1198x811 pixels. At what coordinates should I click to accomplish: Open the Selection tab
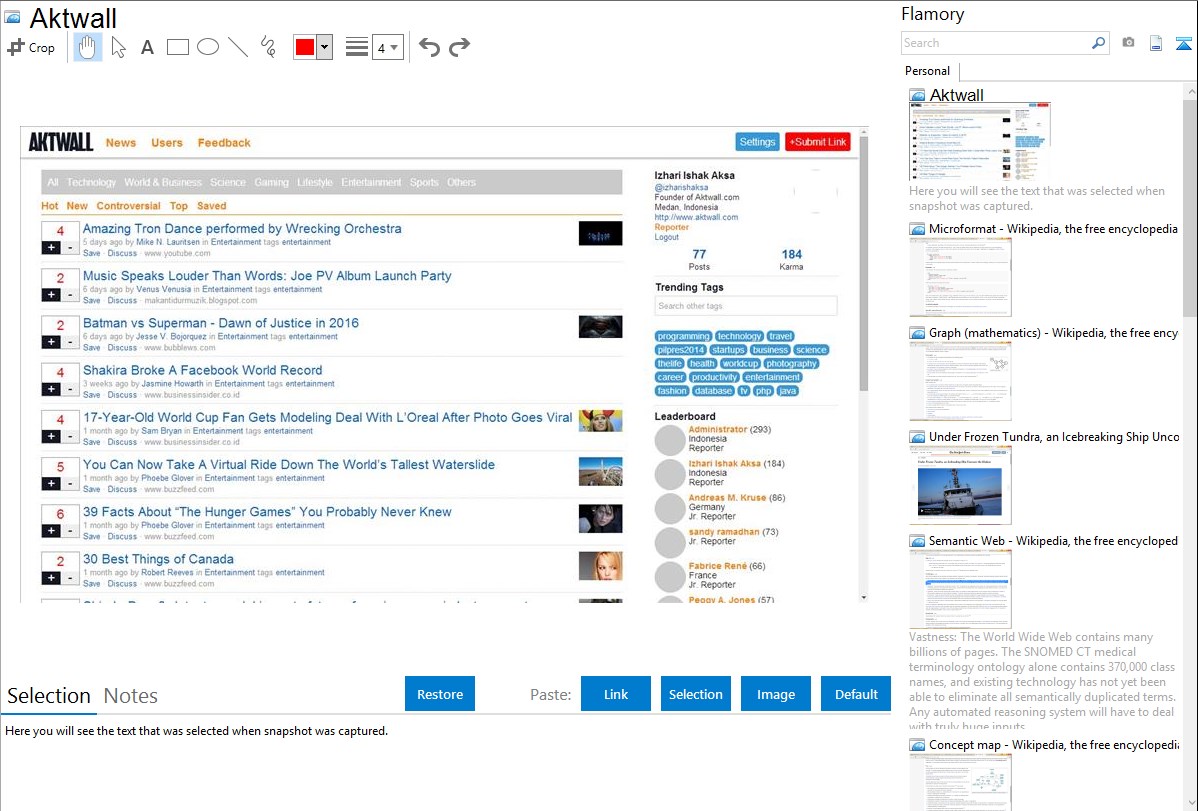pyautogui.click(x=49, y=696)
